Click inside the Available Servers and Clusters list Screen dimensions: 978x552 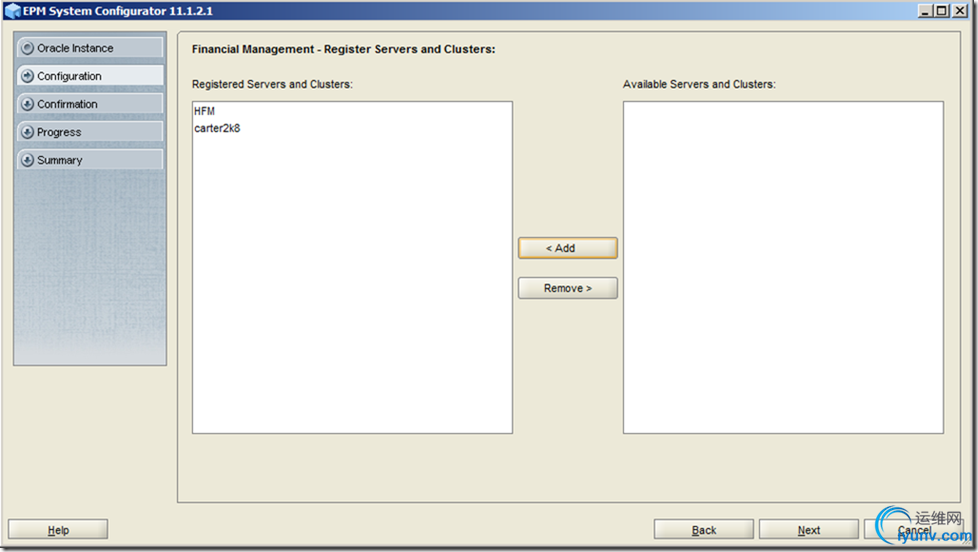point(783,268)
